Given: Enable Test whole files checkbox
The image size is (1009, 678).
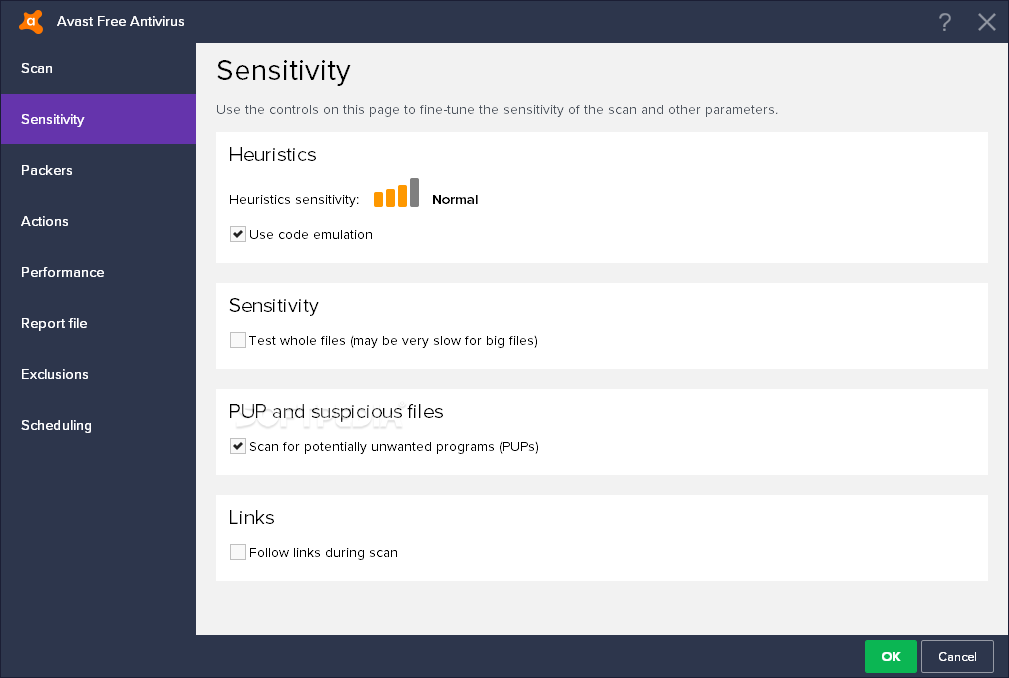Looking at the screenshot, I should coord(237,340).
